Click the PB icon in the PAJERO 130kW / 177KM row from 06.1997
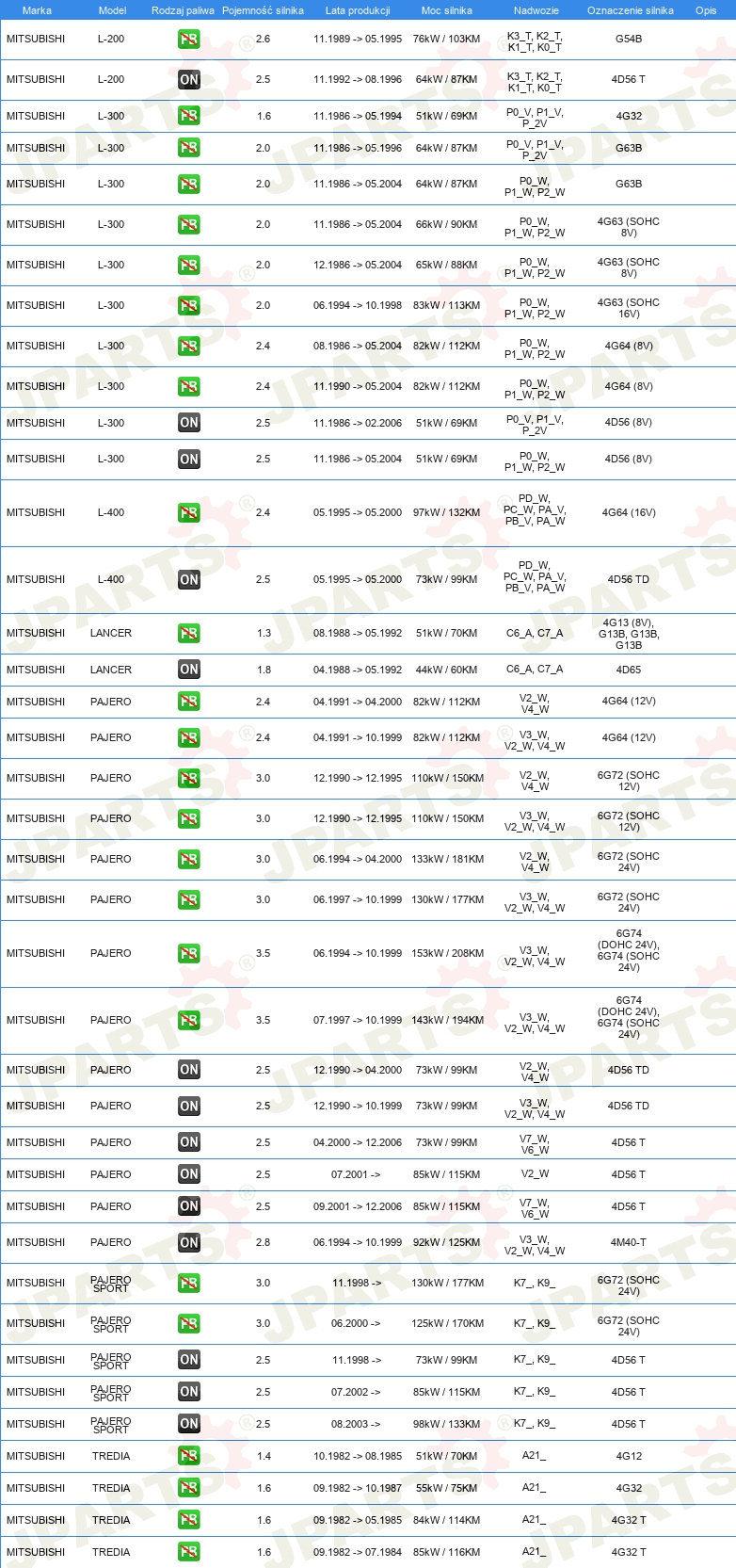736x1568 pixels. [189, 900]
